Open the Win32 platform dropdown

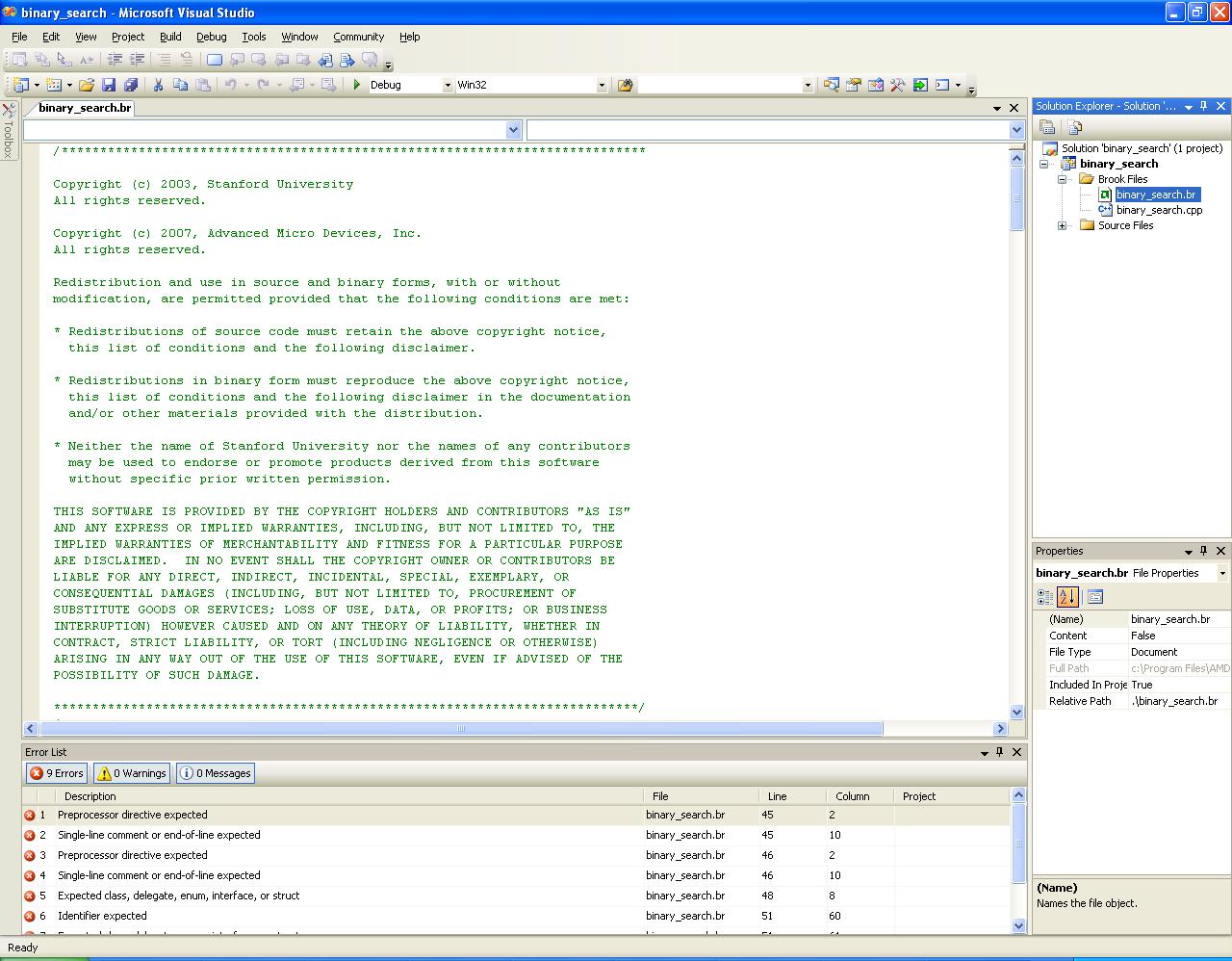click(602, 85)
